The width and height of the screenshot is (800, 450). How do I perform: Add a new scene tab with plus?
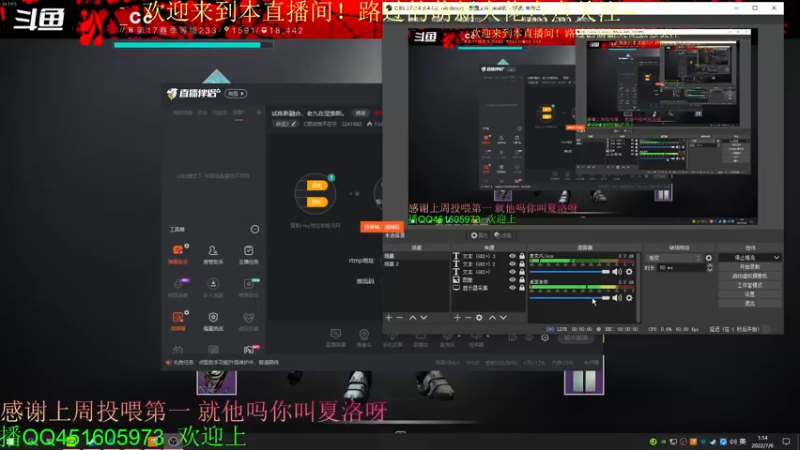pos(259,113)
